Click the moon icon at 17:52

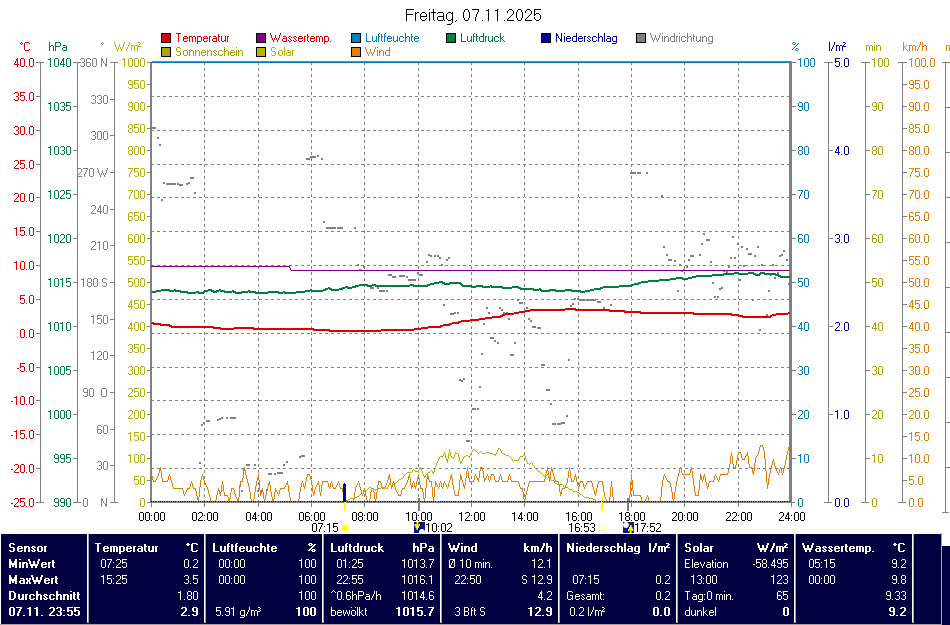click(627, 527)
